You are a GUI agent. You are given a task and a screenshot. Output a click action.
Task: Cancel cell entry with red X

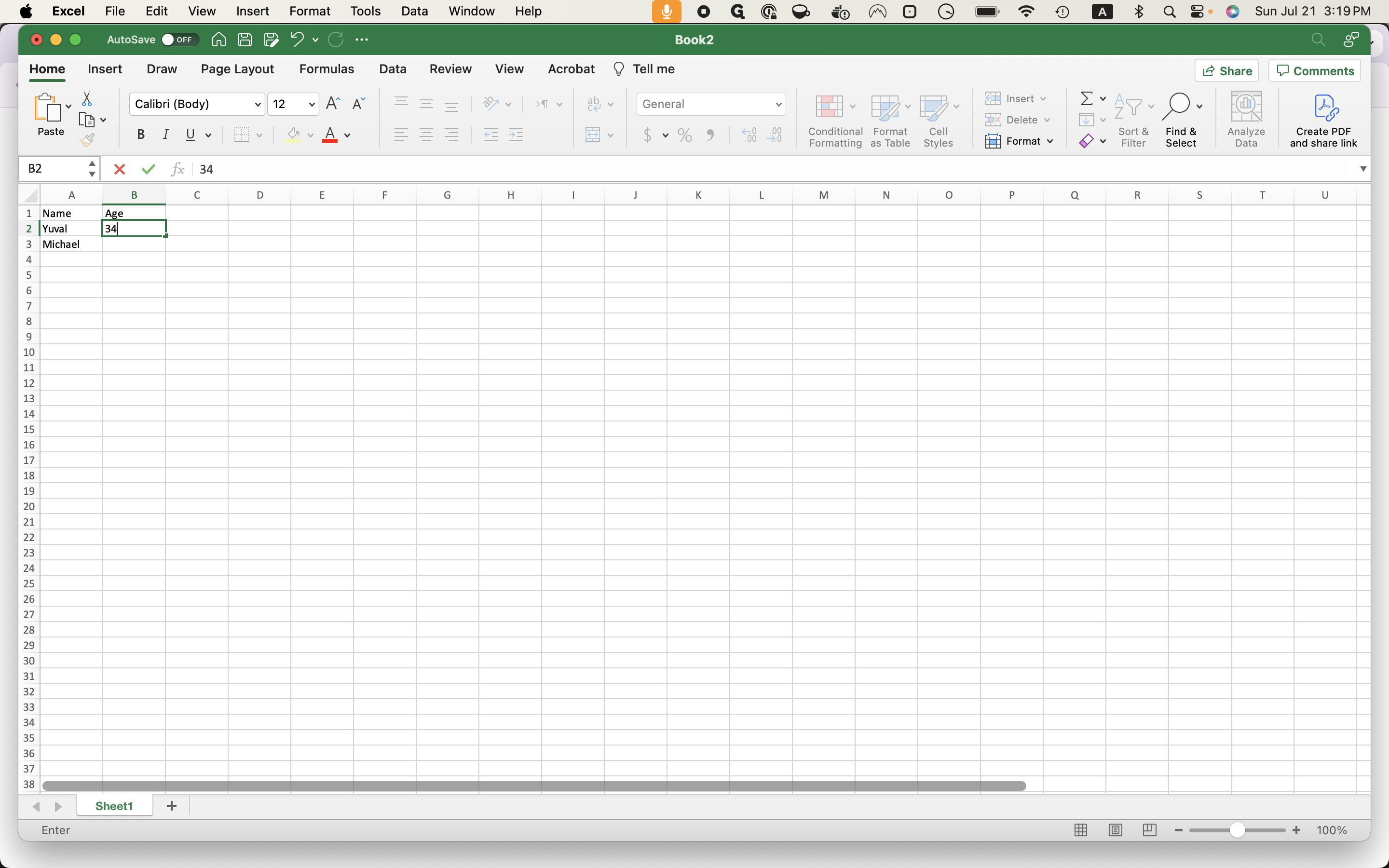(120, 169)
